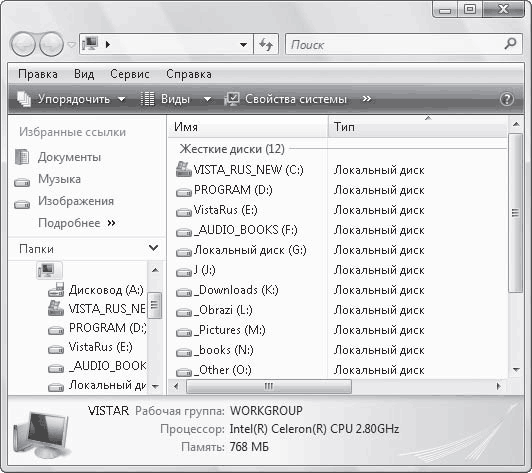Screen dimensions: 532x473
Task: Click the vertical file list scrollbar thumb
Action: click(516, 212)
